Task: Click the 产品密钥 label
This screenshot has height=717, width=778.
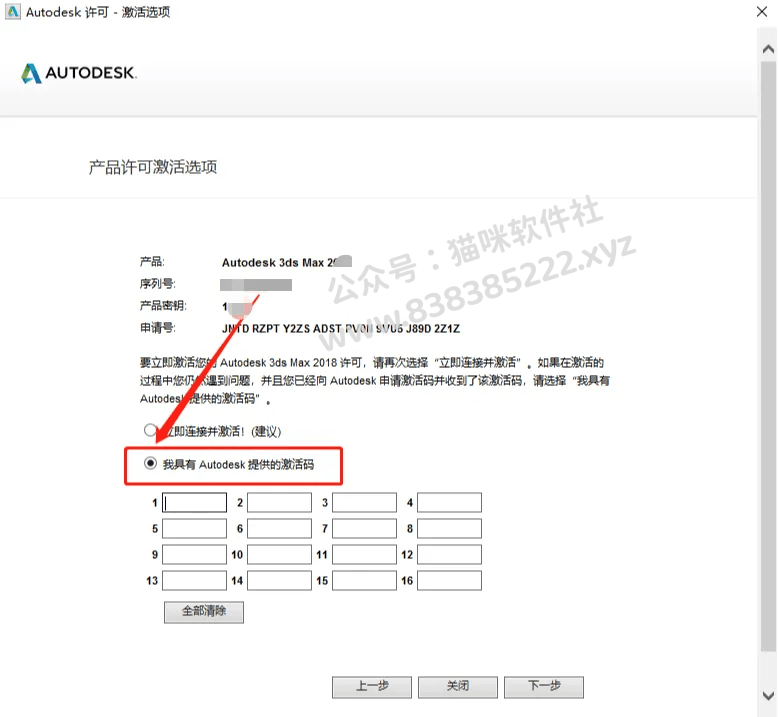Action: click(x=163, y=305)
